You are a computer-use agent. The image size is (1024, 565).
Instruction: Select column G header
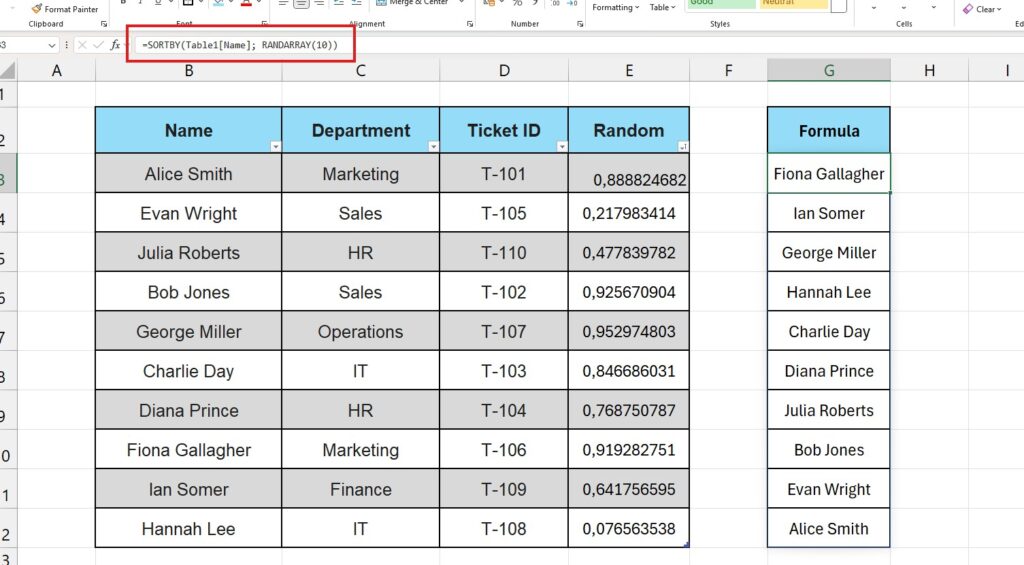click(x=829, y=71)
